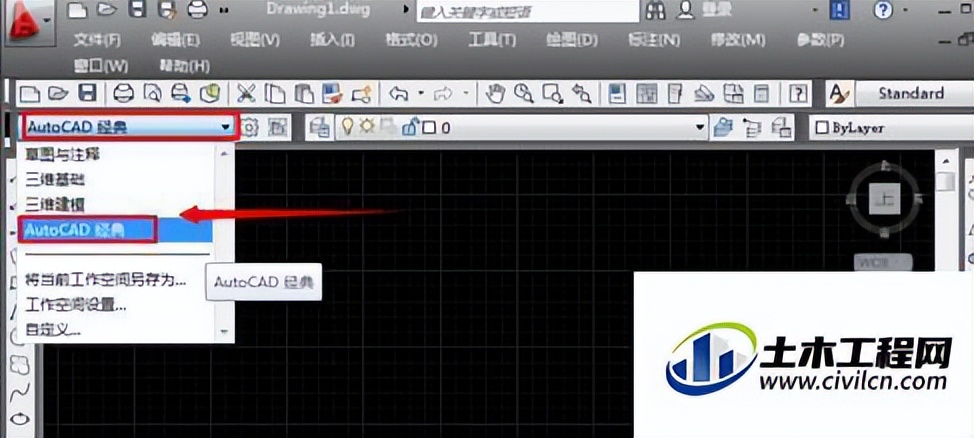
Task: Open the workspace switching dropdown
Action: tap(130, 127)
